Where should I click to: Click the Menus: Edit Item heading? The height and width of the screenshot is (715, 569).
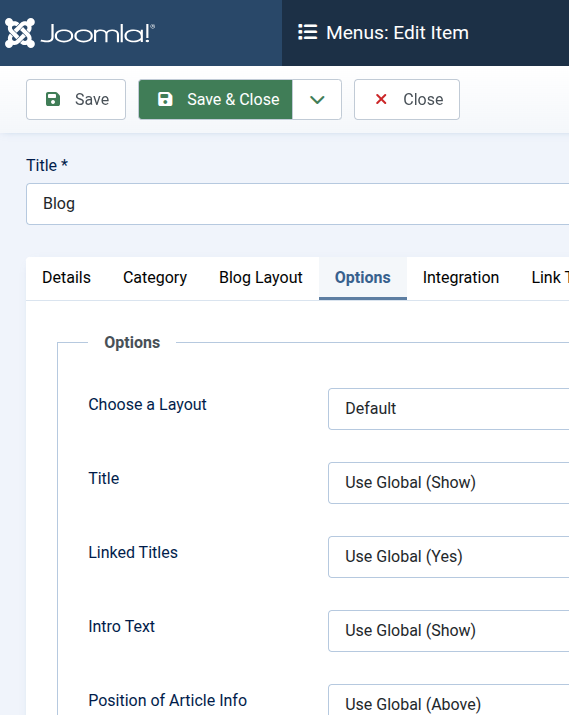point(397,33)
